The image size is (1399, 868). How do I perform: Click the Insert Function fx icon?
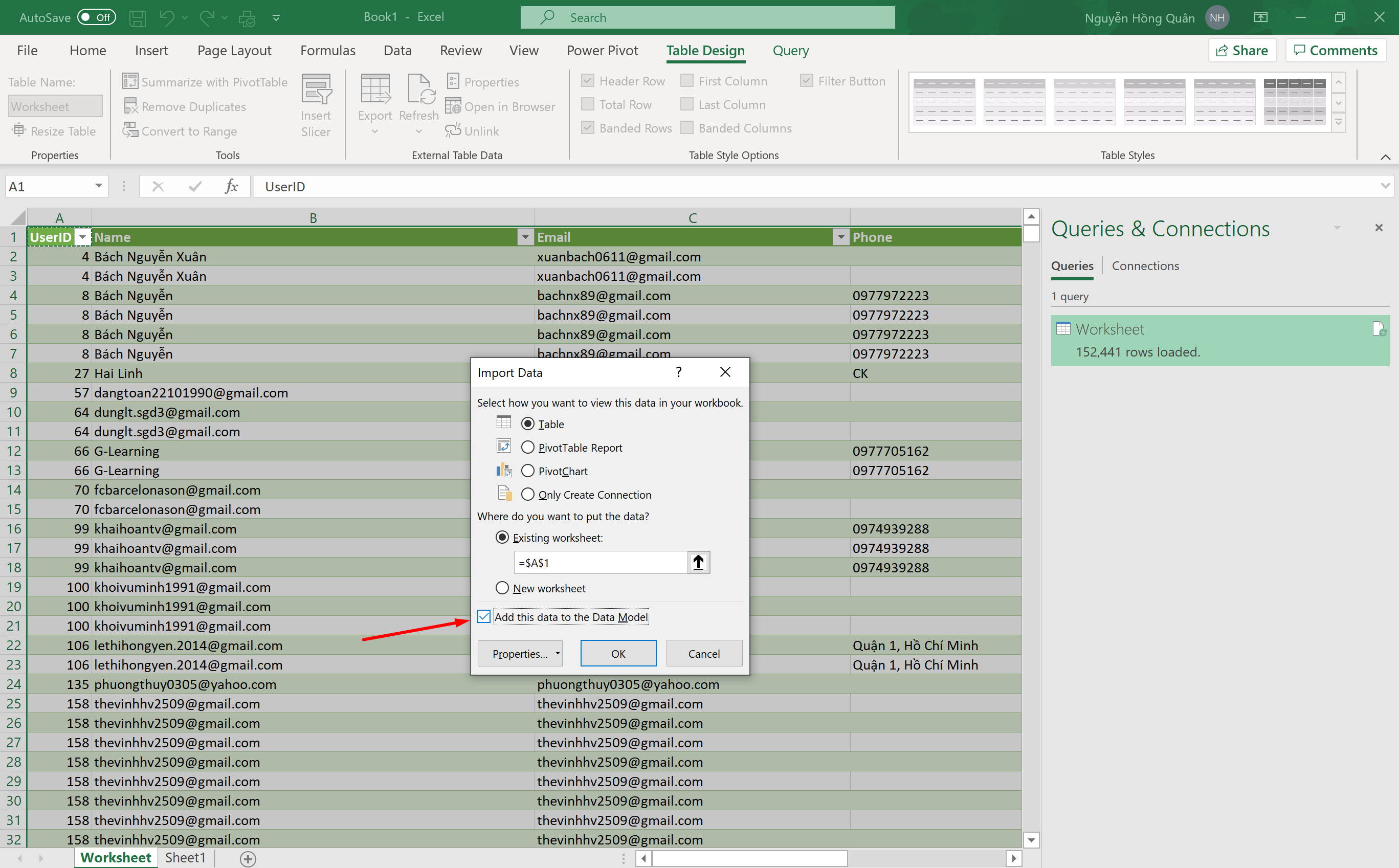pos(231,187)
